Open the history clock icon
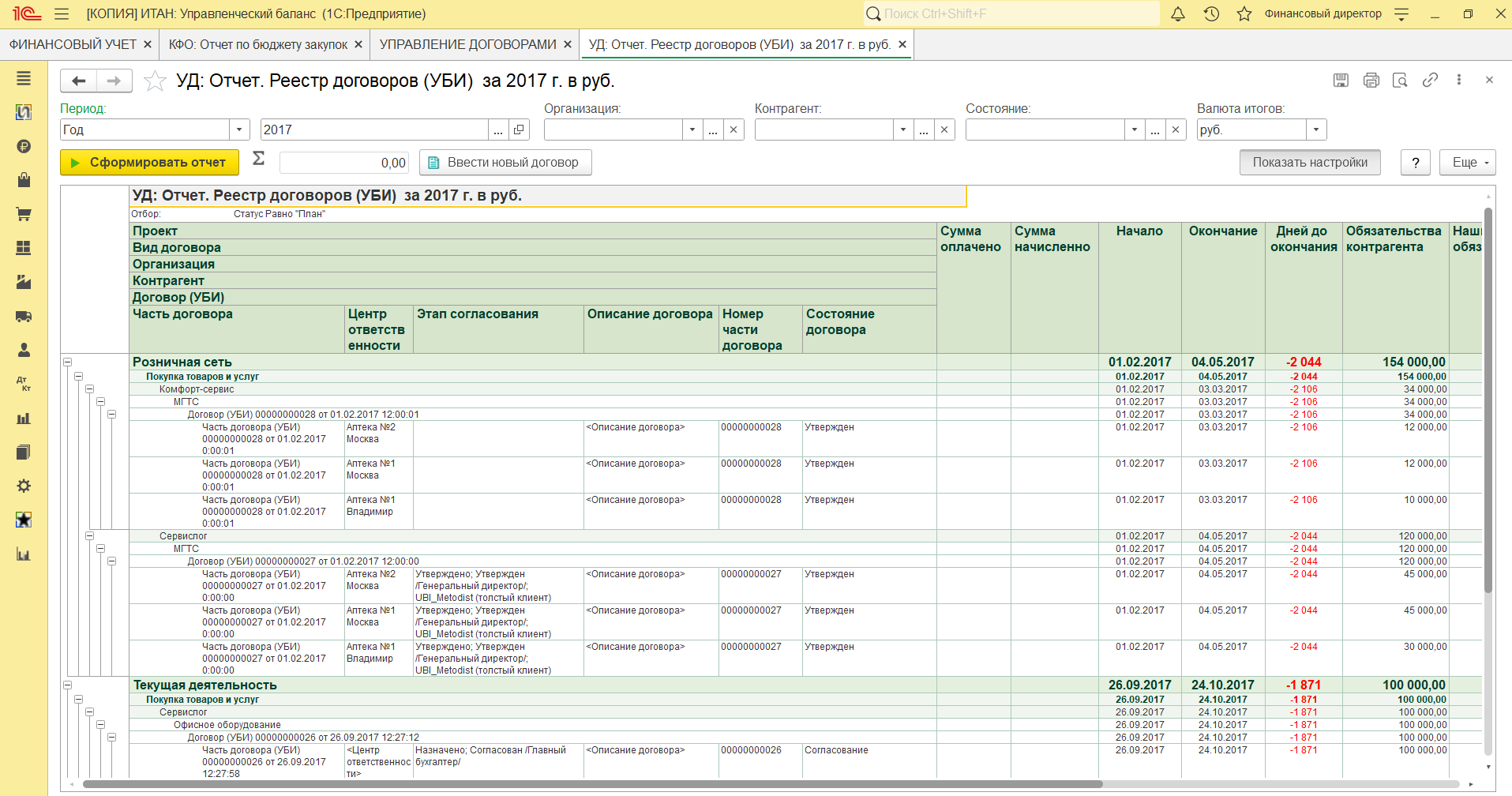 tap(1211, 14)
